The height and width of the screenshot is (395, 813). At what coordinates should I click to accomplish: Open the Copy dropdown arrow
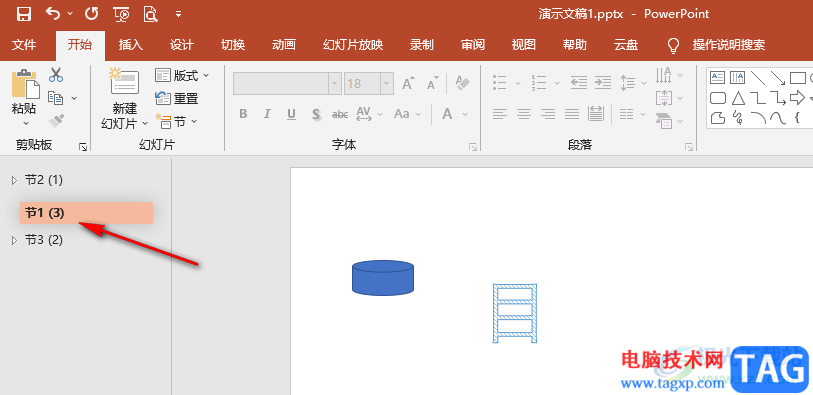74,98
